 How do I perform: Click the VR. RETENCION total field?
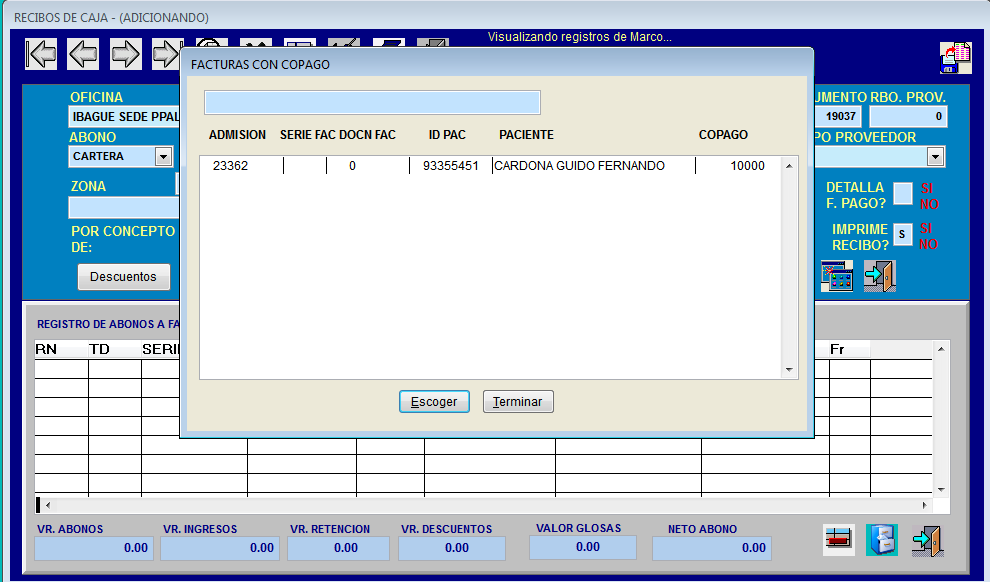point(338,548)
